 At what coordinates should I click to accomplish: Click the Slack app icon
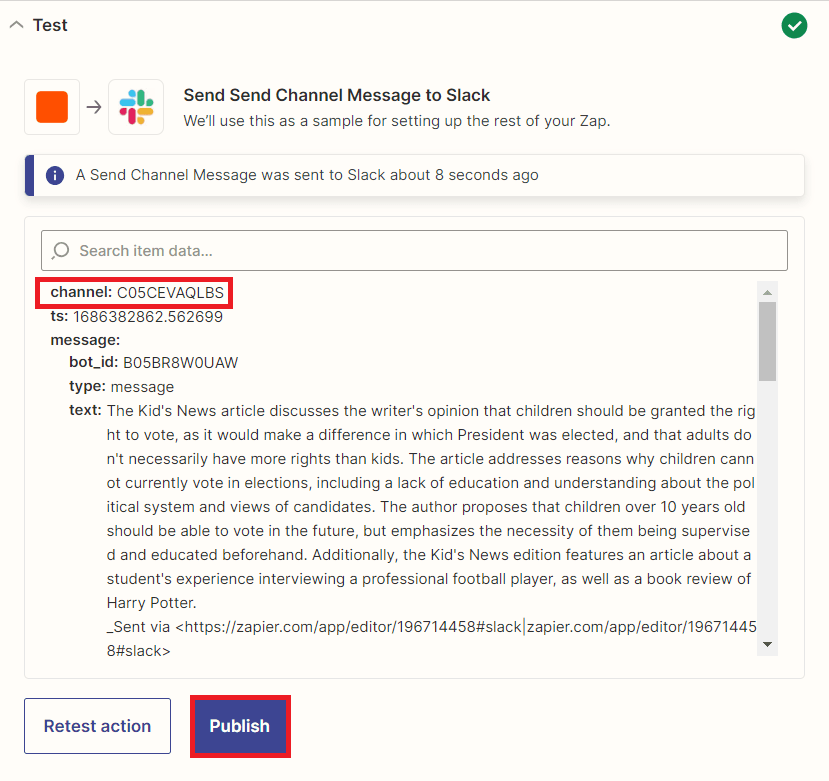(x=135, y=106)
